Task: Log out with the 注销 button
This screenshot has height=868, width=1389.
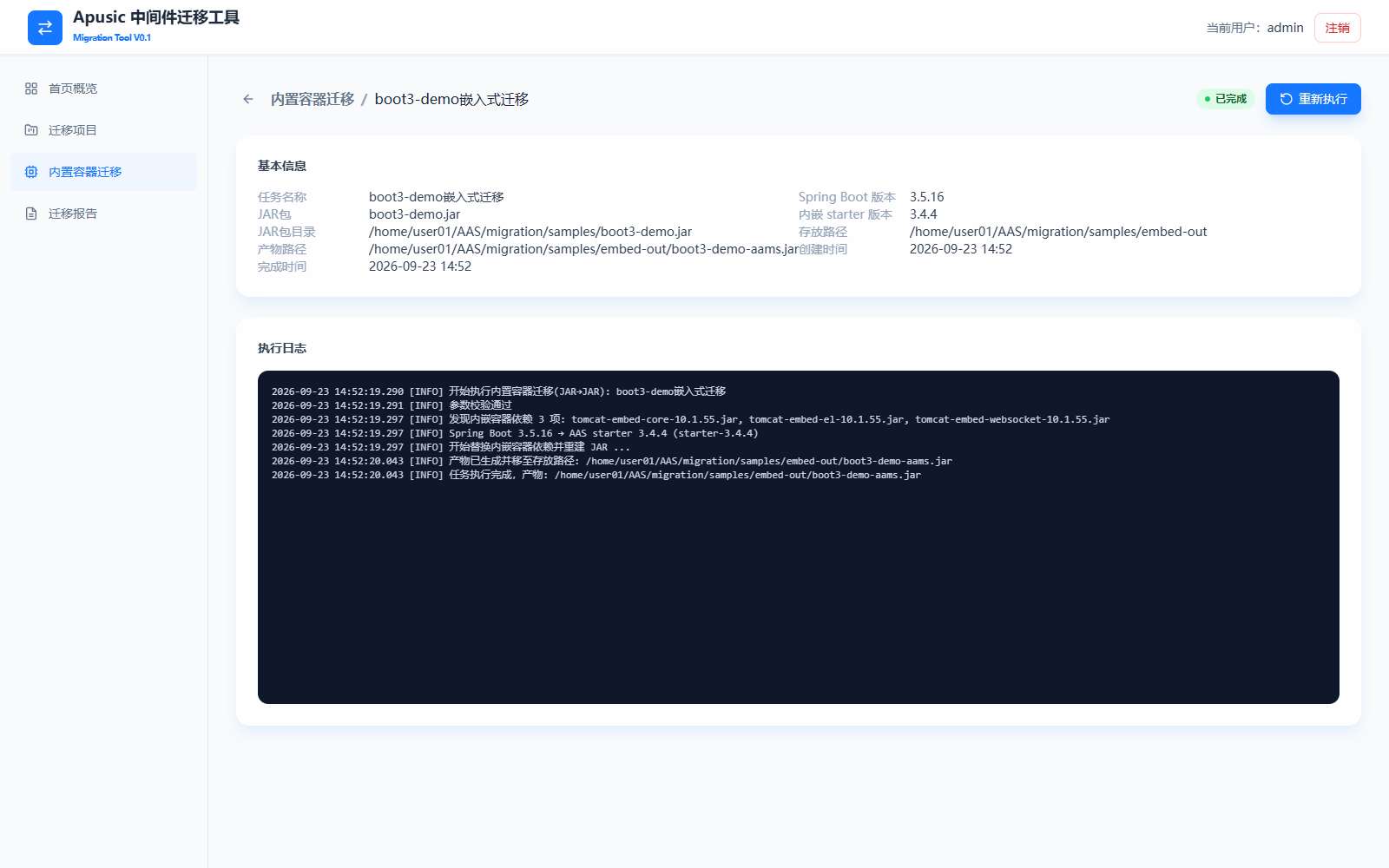Action: point(1337,28)
